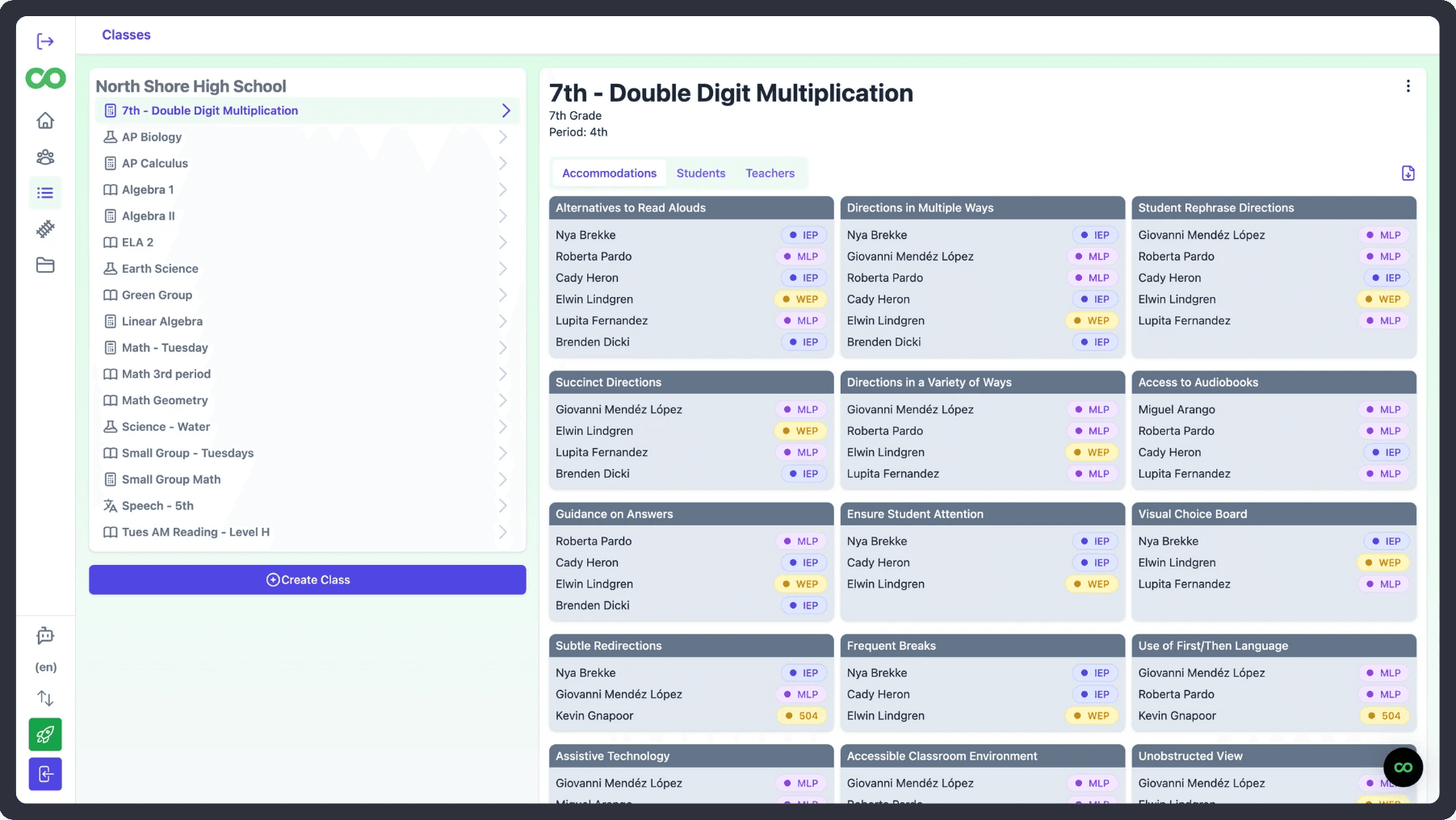The image size is (1456, 820).
Task: Open the students group icon in sidebar
Action: click(x=45, y=157)
